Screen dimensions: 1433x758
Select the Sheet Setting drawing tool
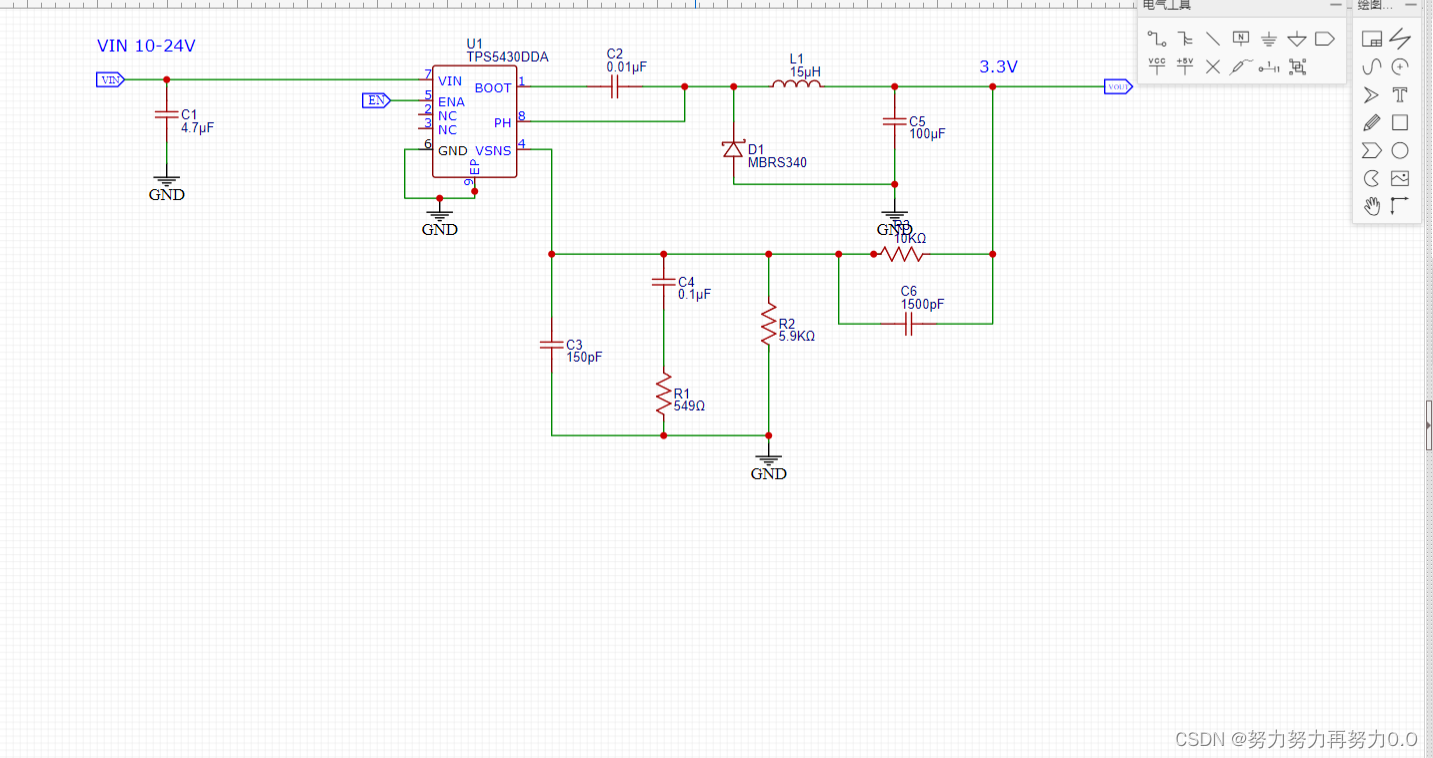click(1372, 39)
